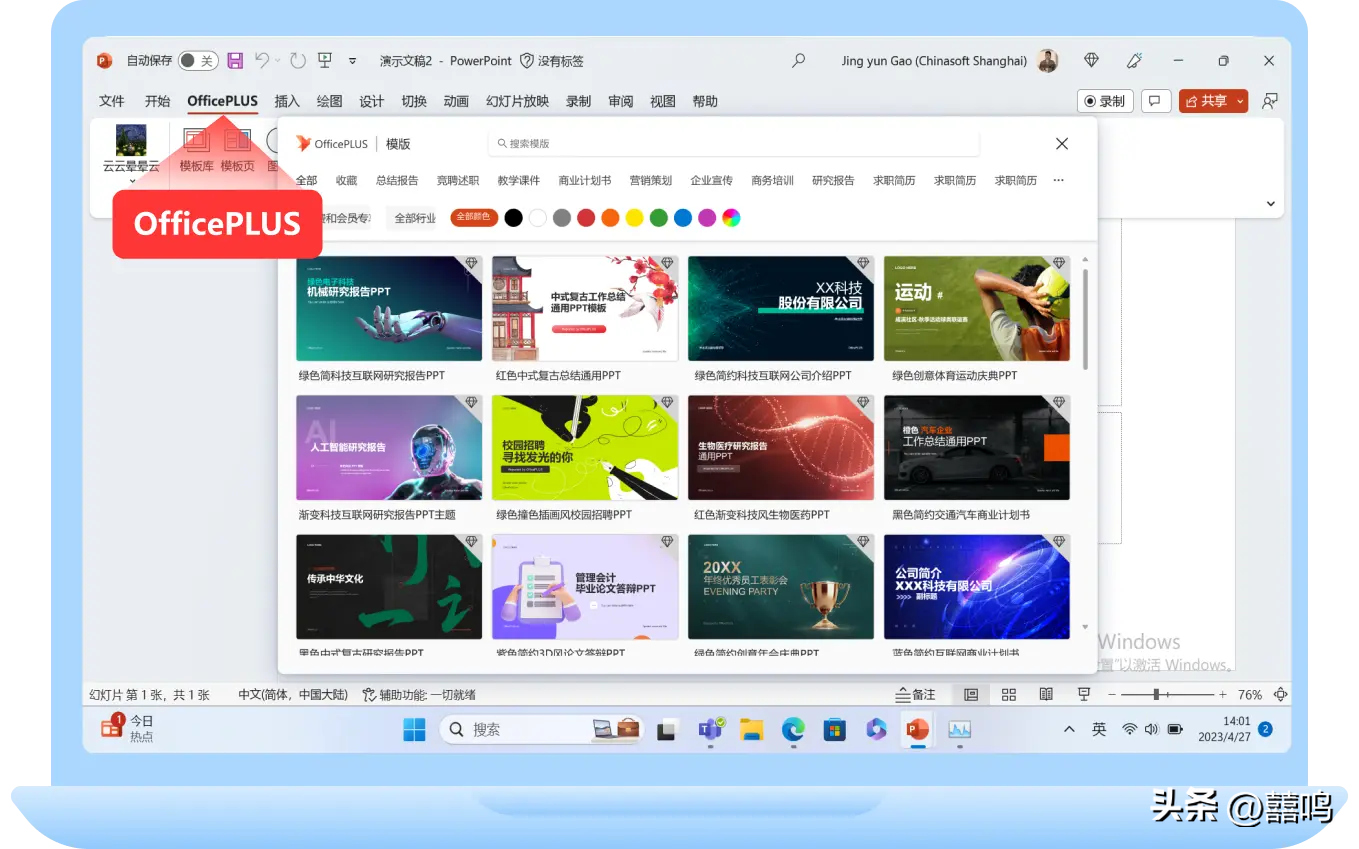Select the 红色中式复古总结通用PPT template thumbnail
The height and width of the screenshot is (849, 1359).
click(585, 308)
